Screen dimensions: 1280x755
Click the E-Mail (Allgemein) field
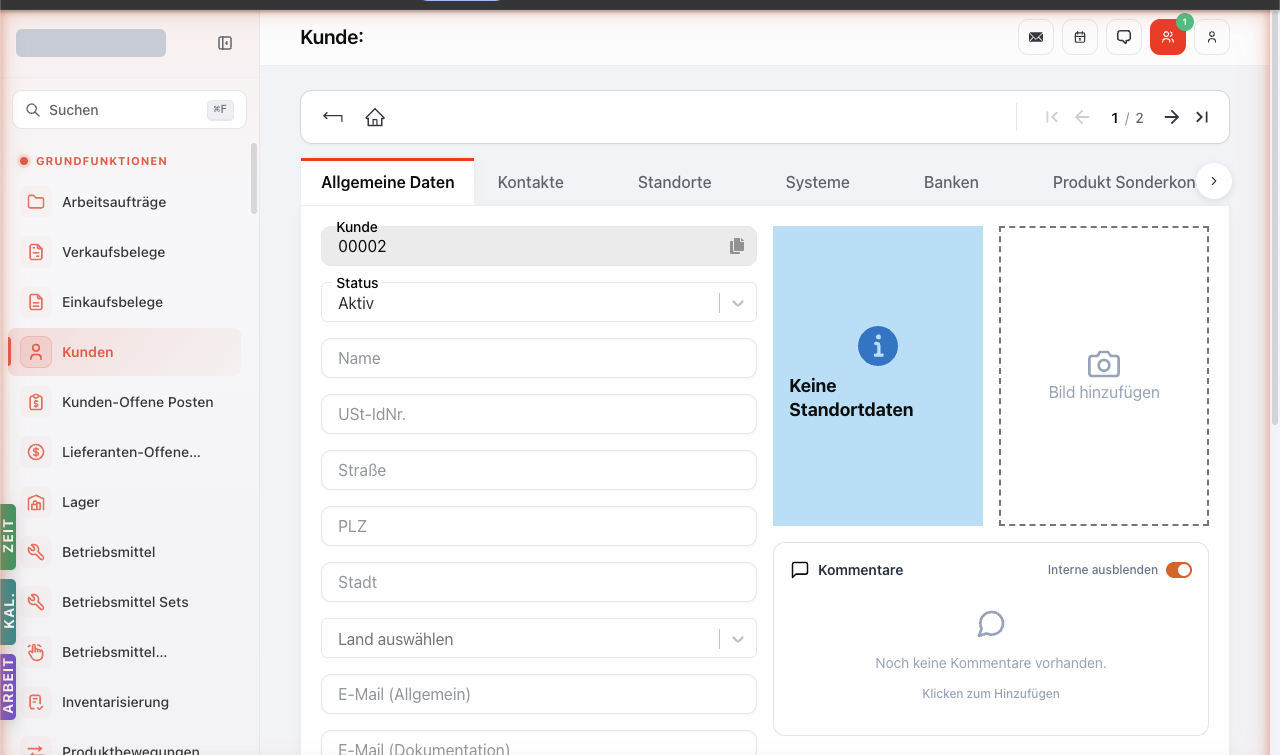539,694
